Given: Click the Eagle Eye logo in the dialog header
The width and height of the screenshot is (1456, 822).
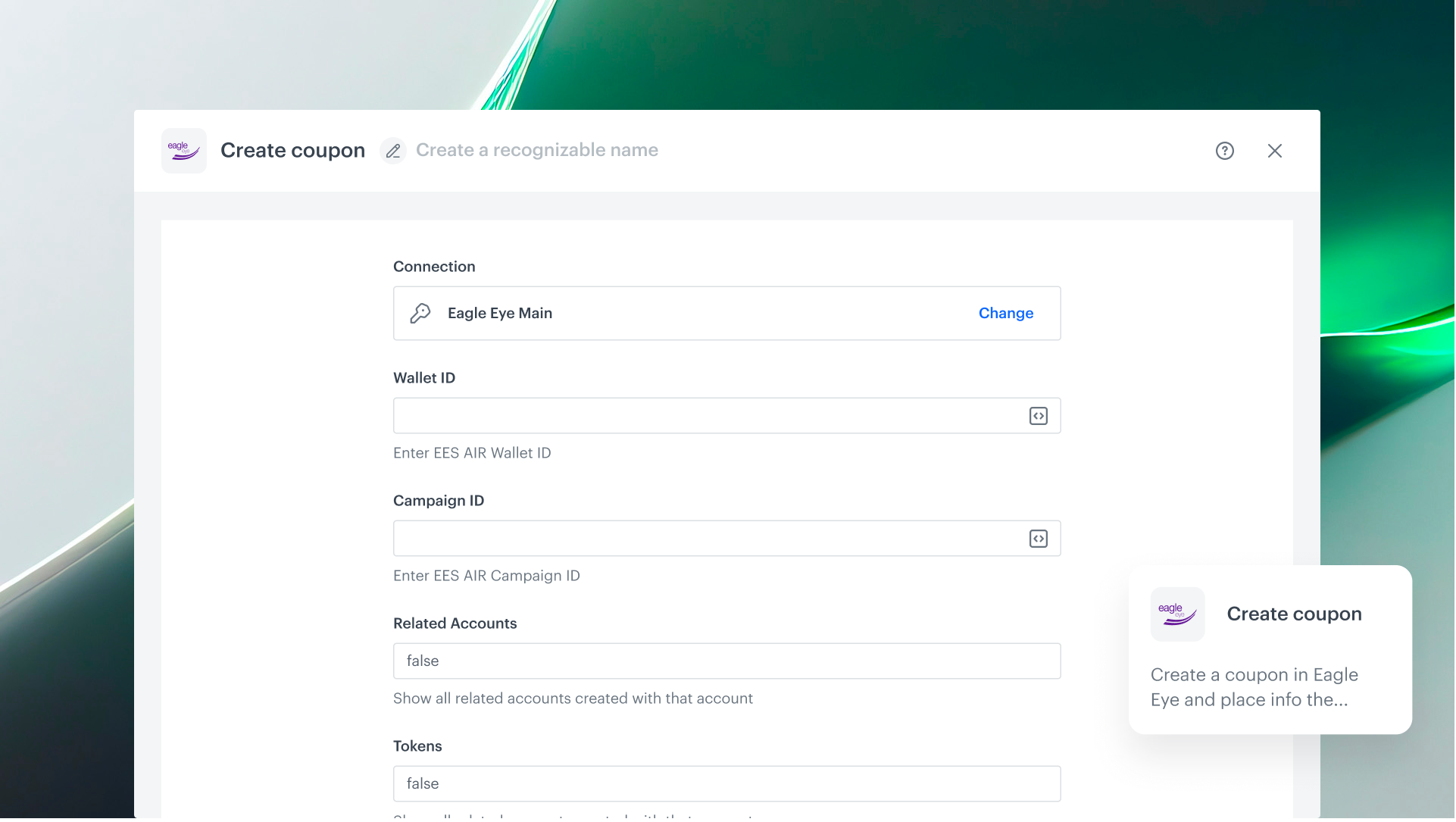Looking at the screenshot, I should pyautogui.click(x=183, y=150).
